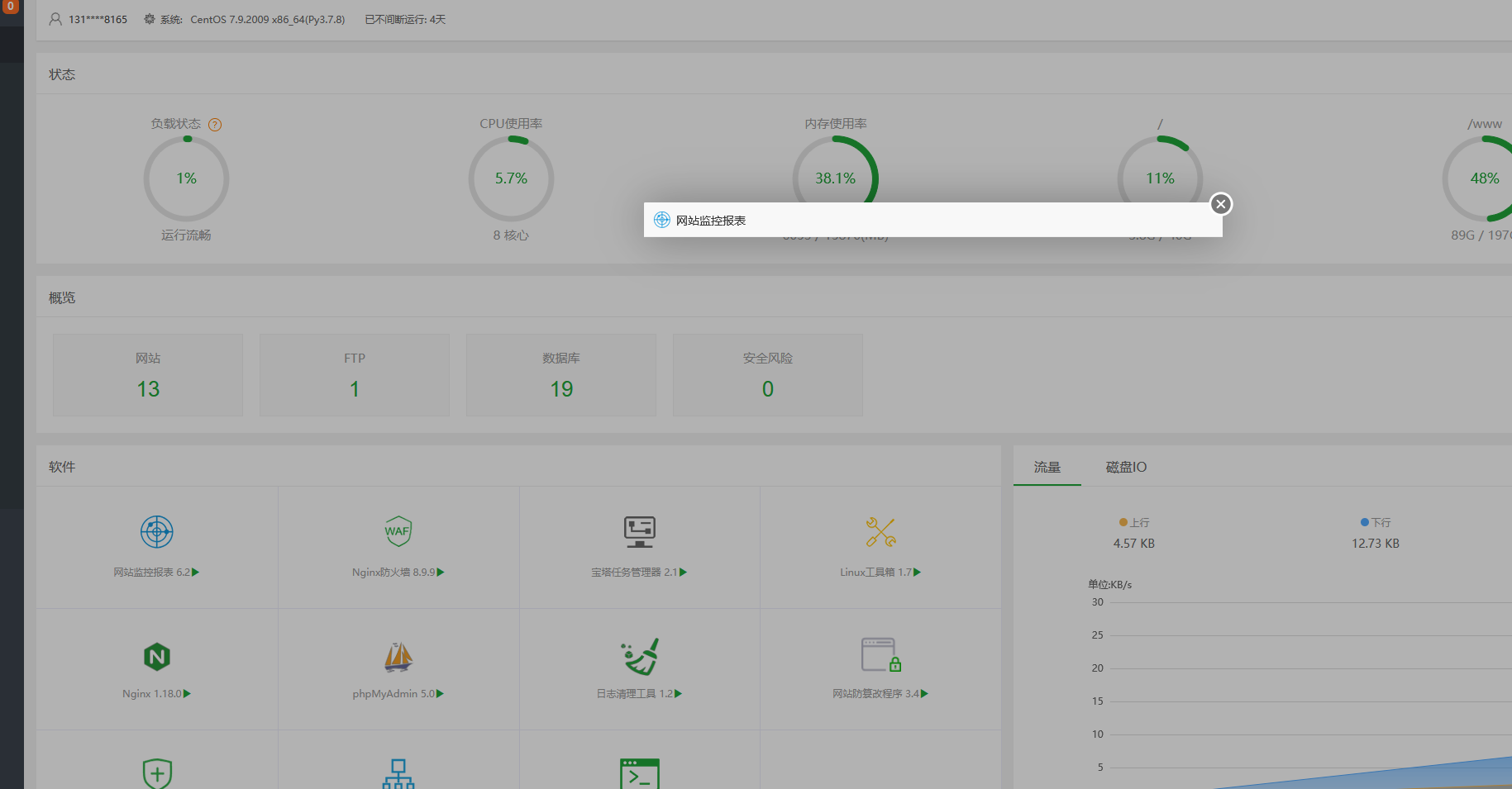The image size is (1512, 789).
Task: Open the FTP overview card
Action: tap(355, 375)
